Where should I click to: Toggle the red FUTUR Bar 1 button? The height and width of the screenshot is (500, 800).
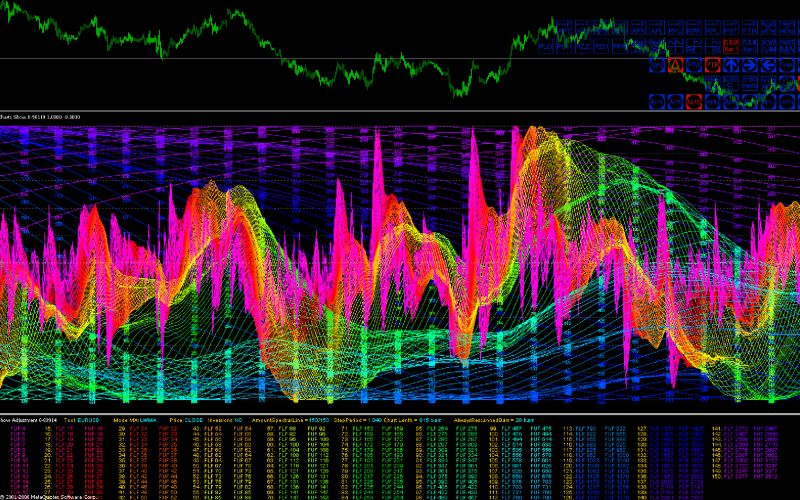pyautogui.click(x=731, y=46)
